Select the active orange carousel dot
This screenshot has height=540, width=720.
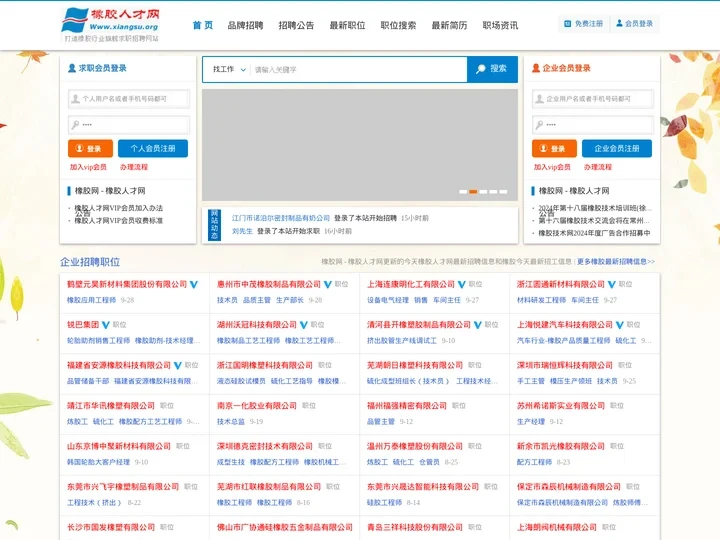pos(473,191)
